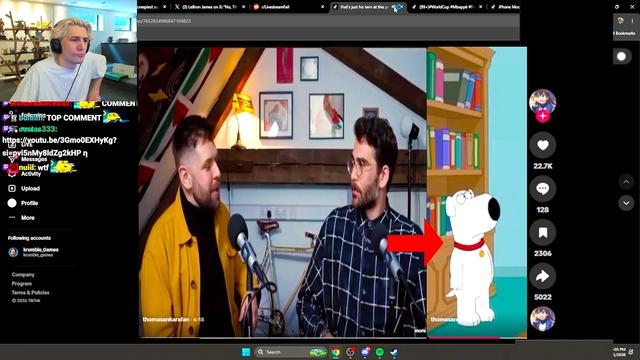This screenshot has height=360, width=640.
Task: Open the creator's avatar above the like button
Action: tap(542, 101)
